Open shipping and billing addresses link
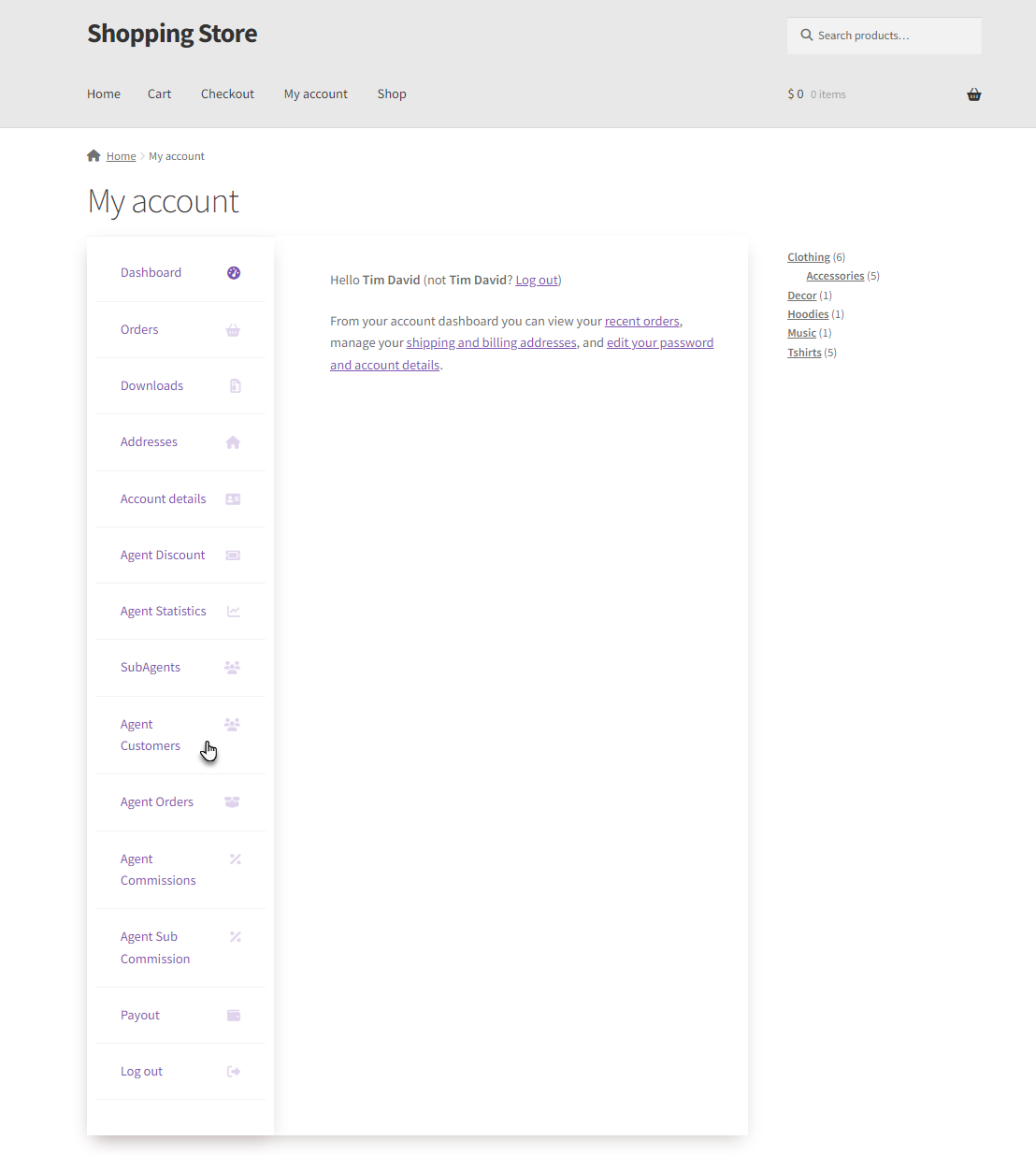The image size is (1036, 1155). tap(492, 343)
